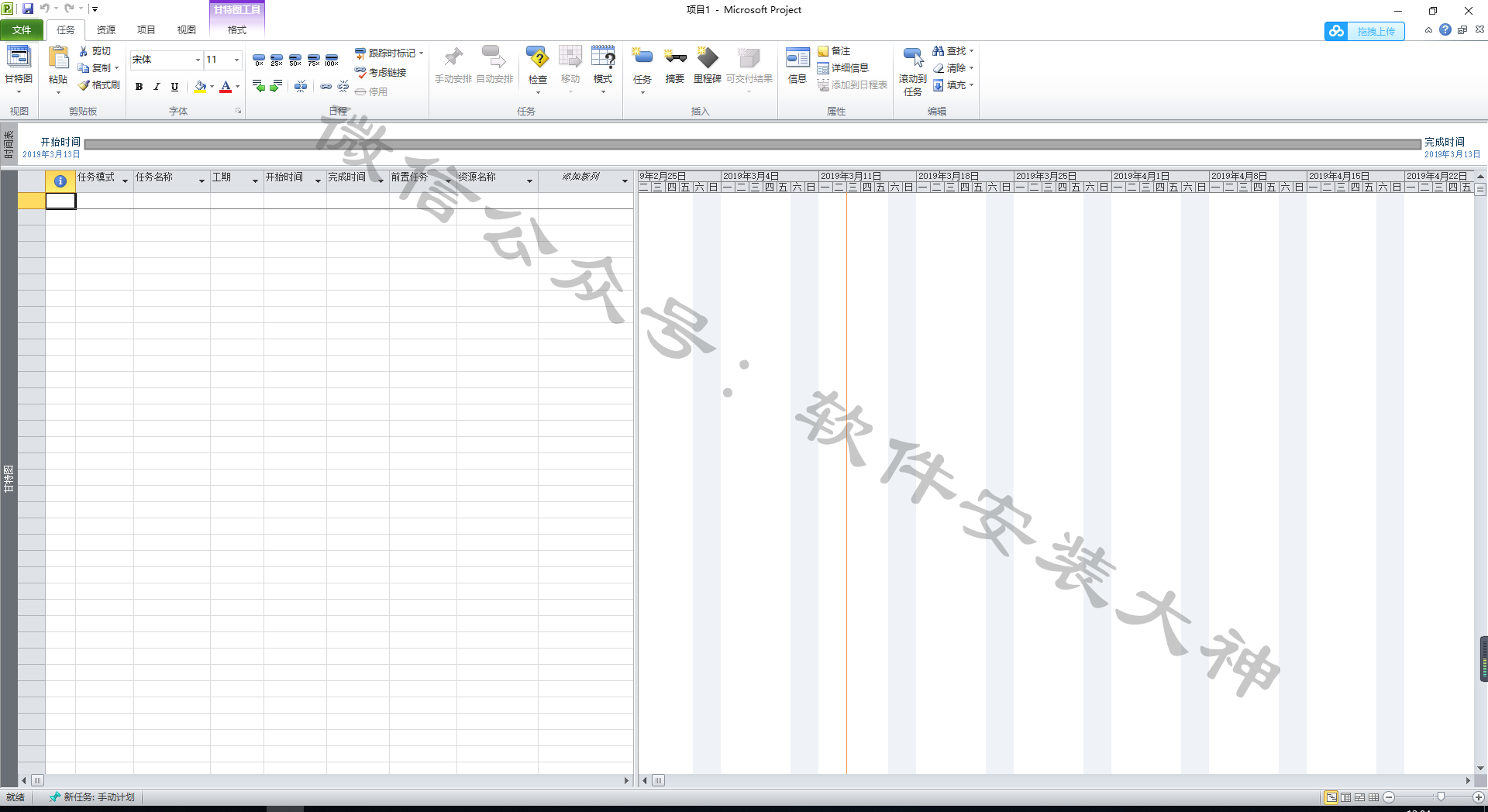Click Fill (填充) button
Image resolution: width=1488 pixels, height=812 pixels.
coord(952,85)
